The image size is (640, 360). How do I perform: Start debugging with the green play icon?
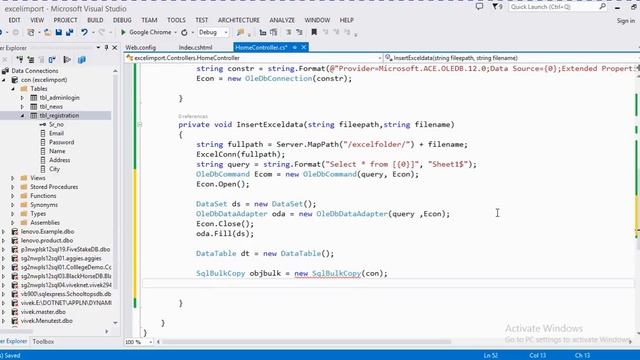pos(123,32)
